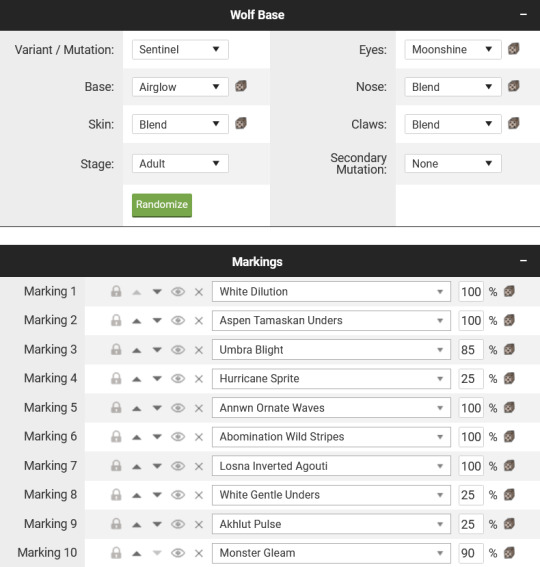Remove the Akhlut Pulse marking with X
Image resolution: width=540 pixels, height=567 pixels.
pyautogui.click(x=199, y=524)
